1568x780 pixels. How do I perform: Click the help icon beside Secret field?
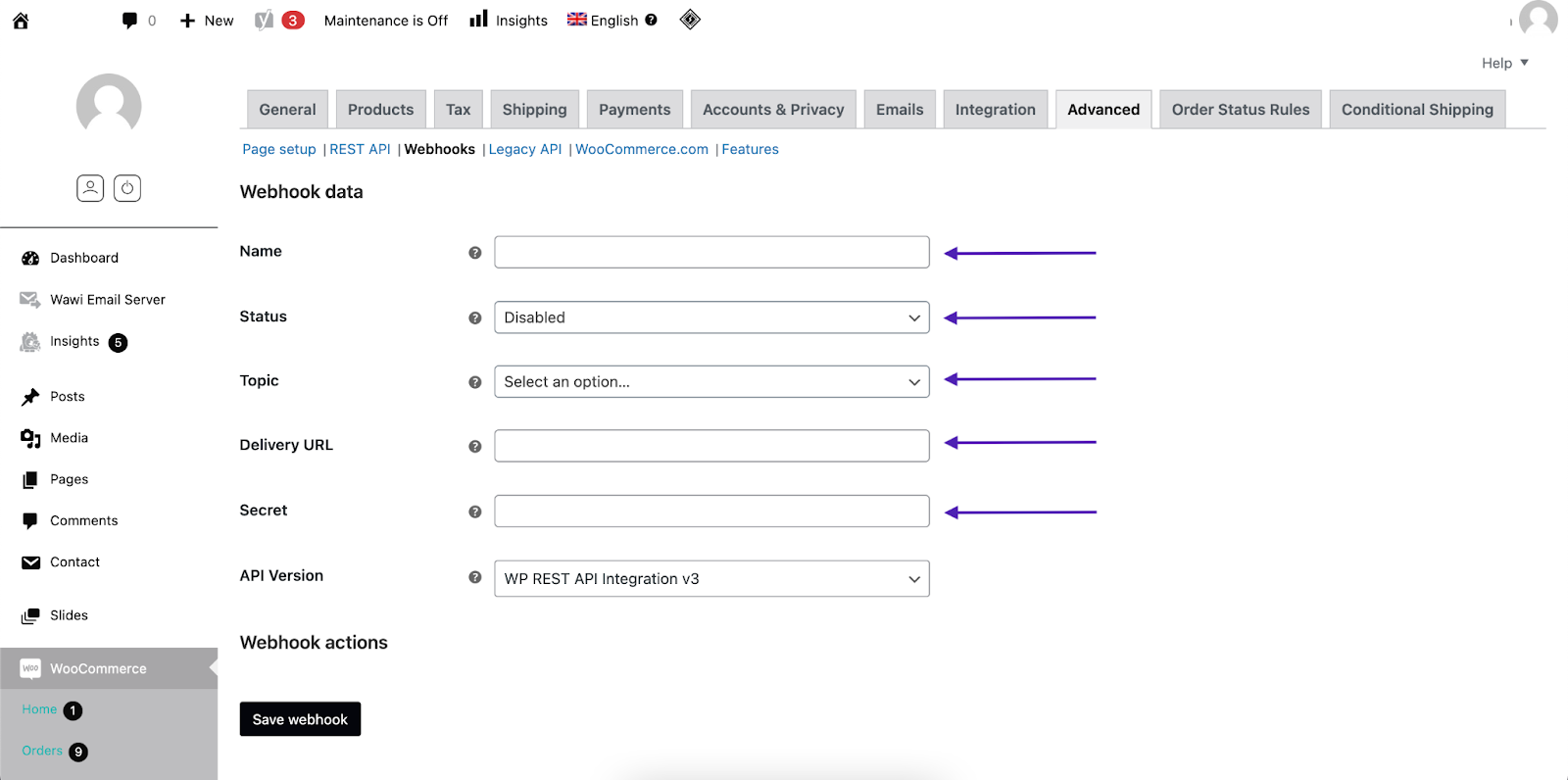(475, 512)
